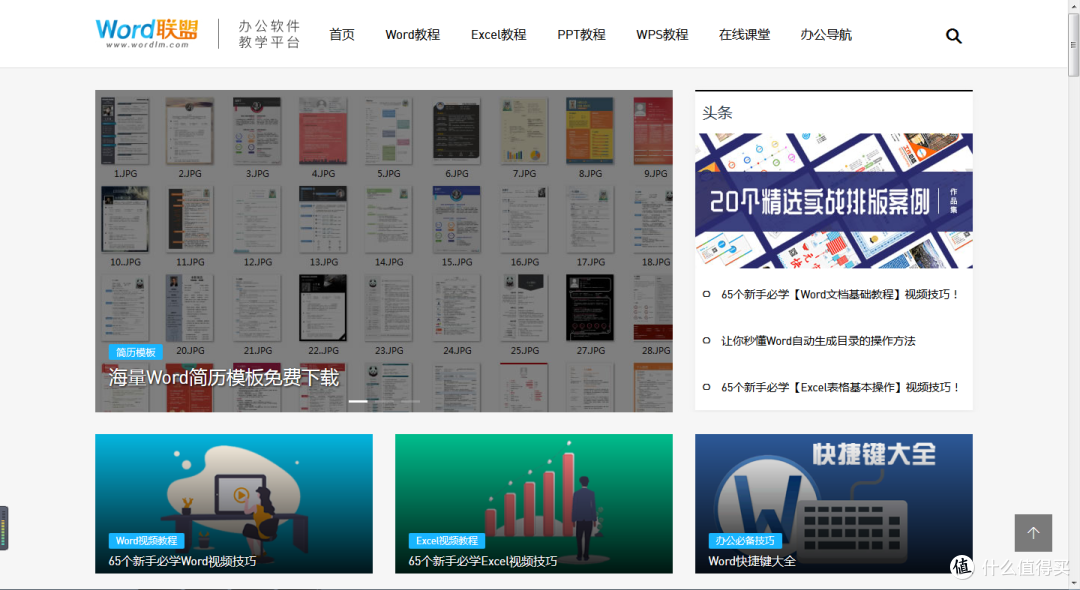This screenshot has height=590, width=1080.
Task: Click the 8.JPG orange resume thumbnail
Action: [x=590, y=131]
